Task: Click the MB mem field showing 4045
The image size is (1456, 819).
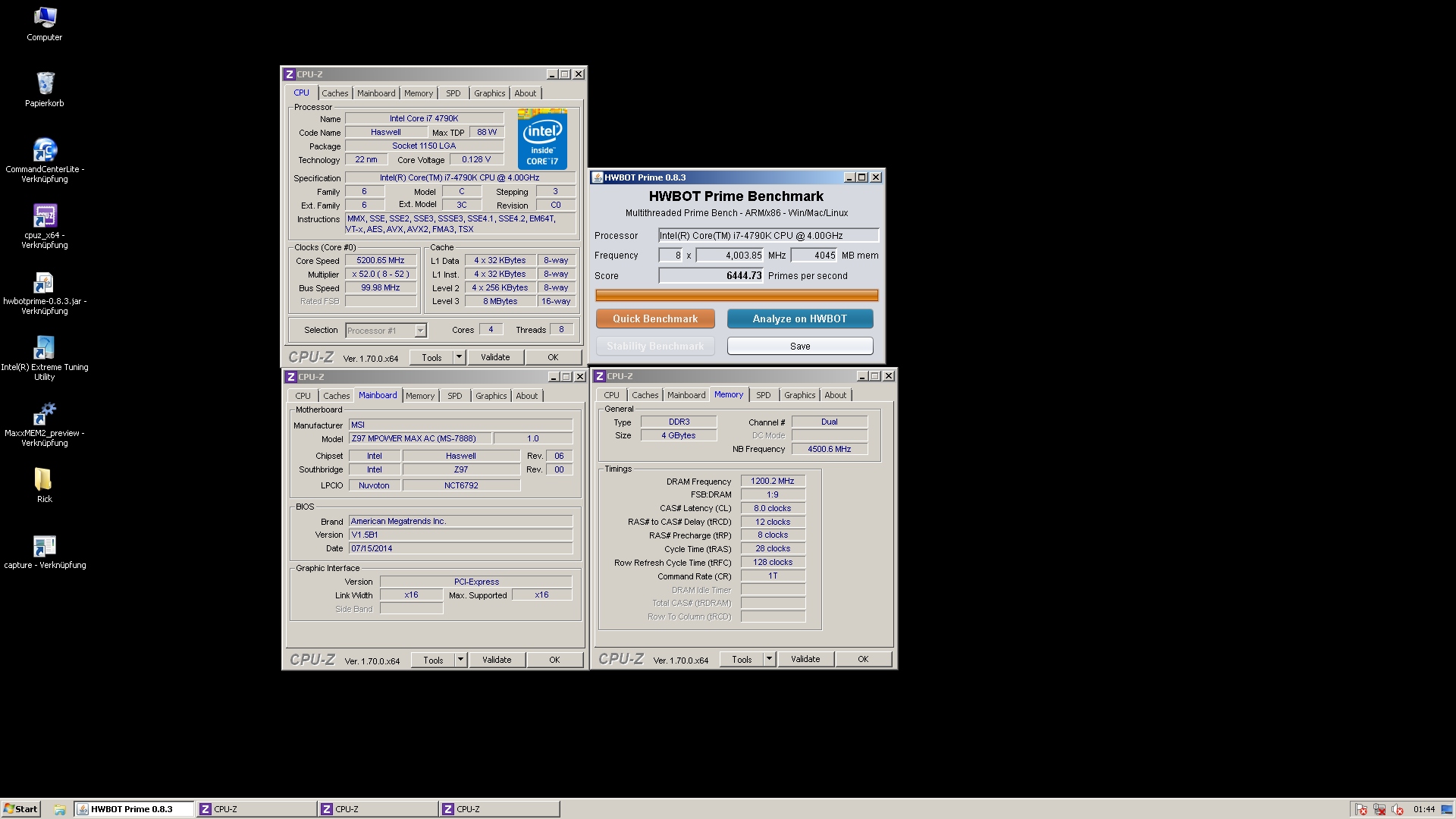Action: (x=814, y=256)
